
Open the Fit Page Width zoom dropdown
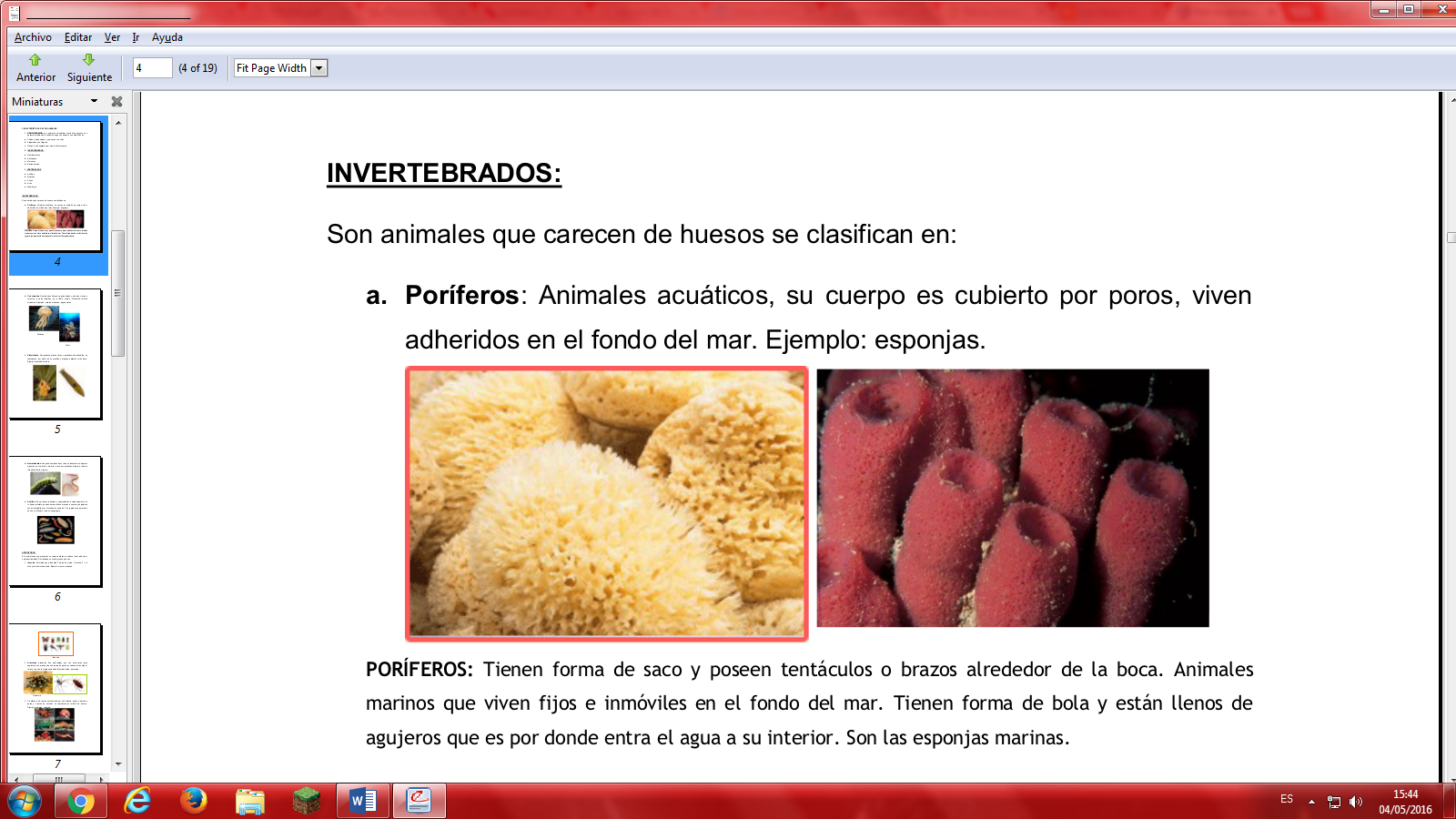318,68
